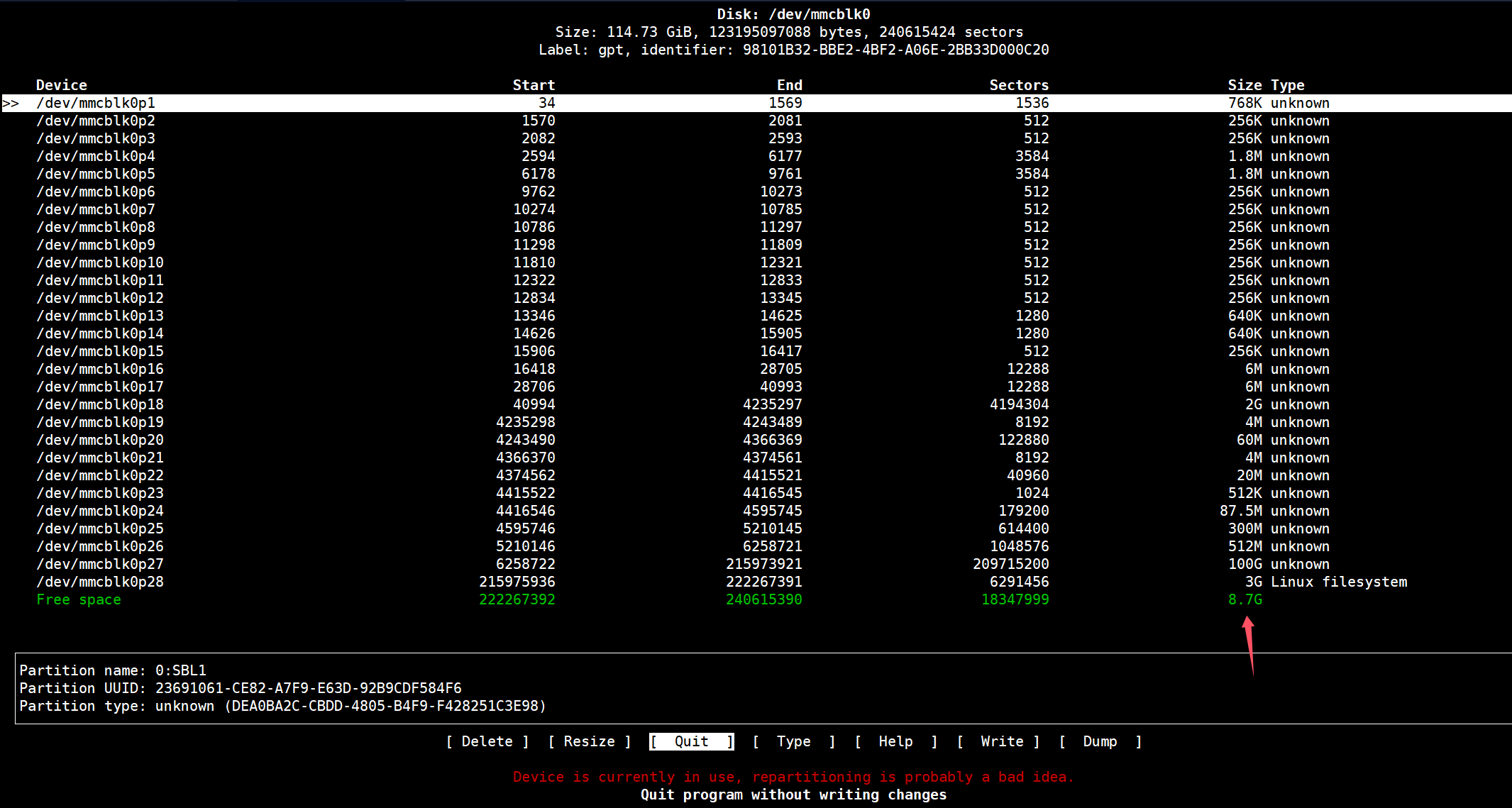The width and height of the screenshot is (1512, 808).
Task: Choose the Resize menu option
Action: click(589, 741)
